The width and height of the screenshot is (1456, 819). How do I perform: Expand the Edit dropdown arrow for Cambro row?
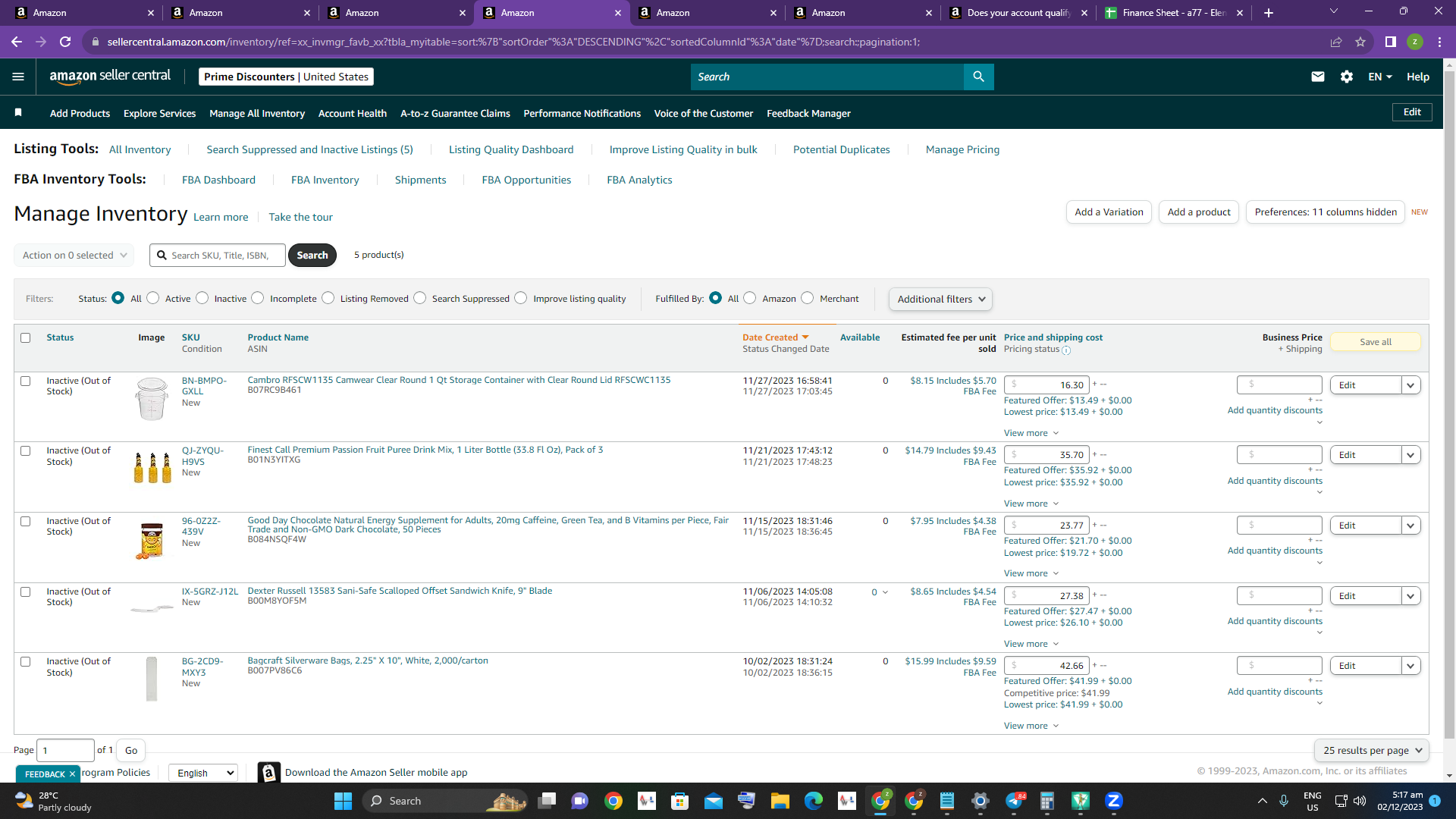(1411, 385)
